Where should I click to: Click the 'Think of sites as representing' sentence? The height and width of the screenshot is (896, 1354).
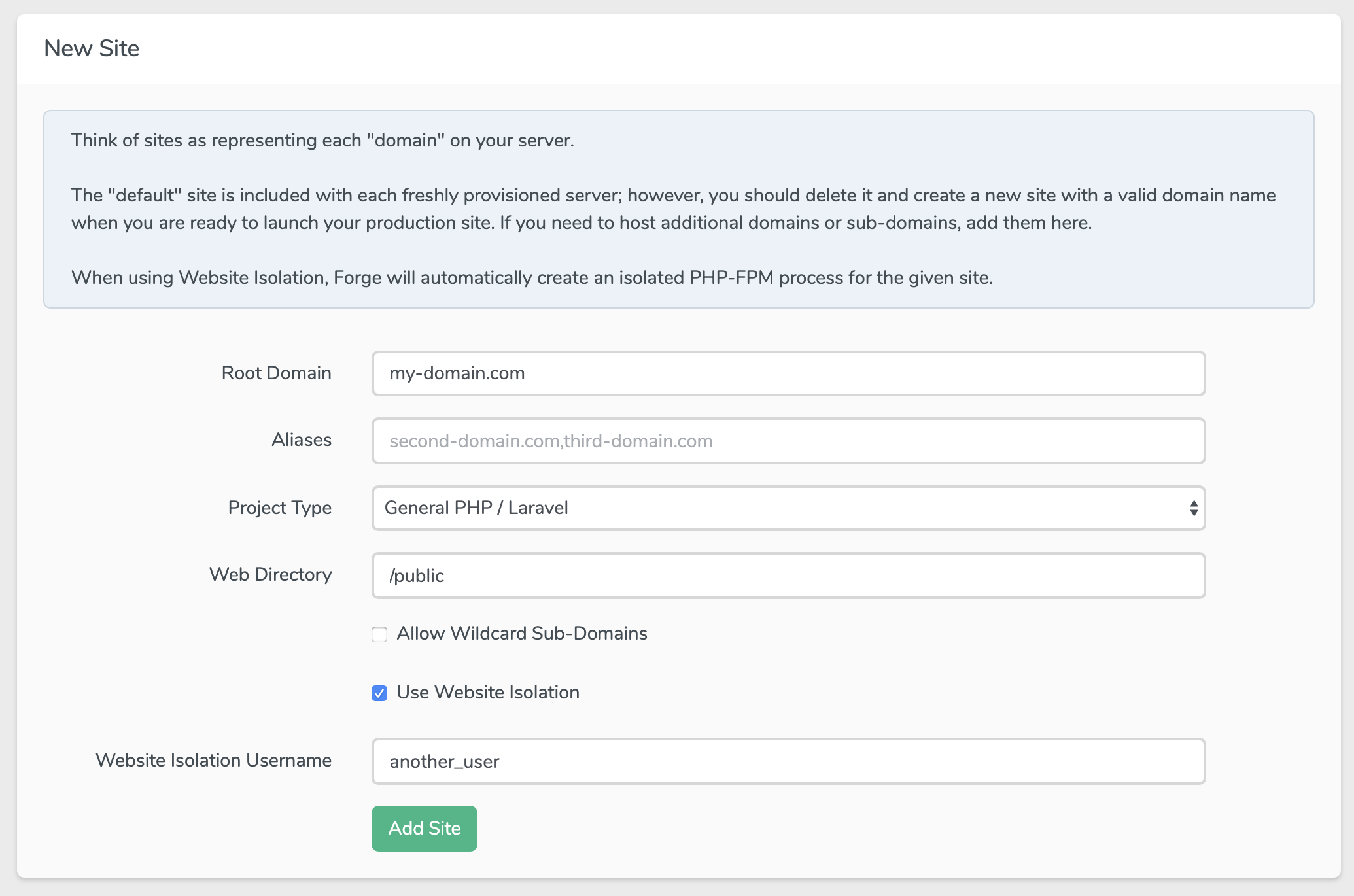pos(322,140)
